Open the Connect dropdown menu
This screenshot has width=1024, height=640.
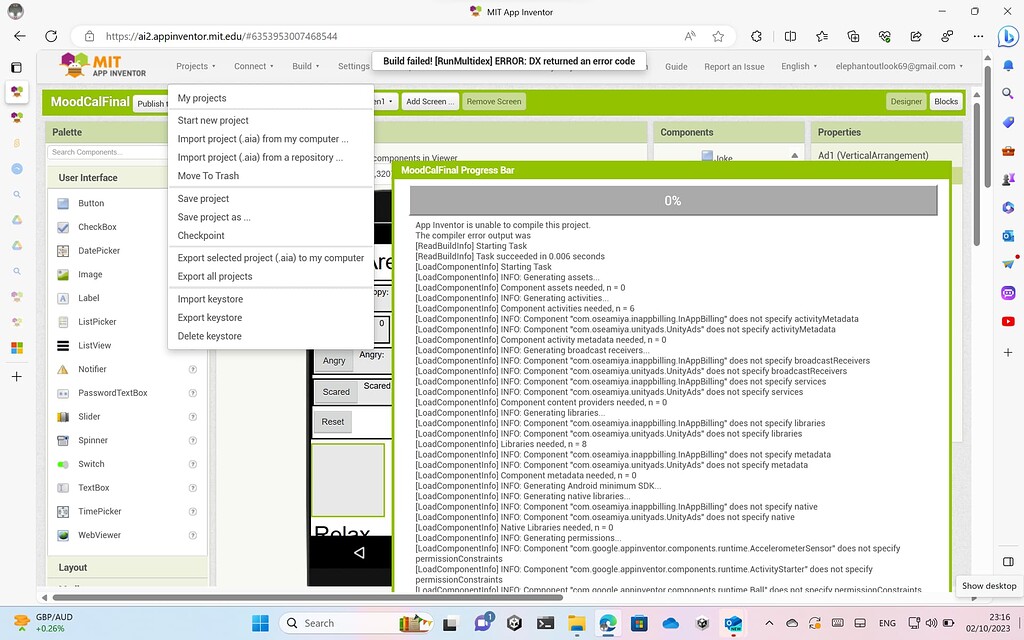252,65
